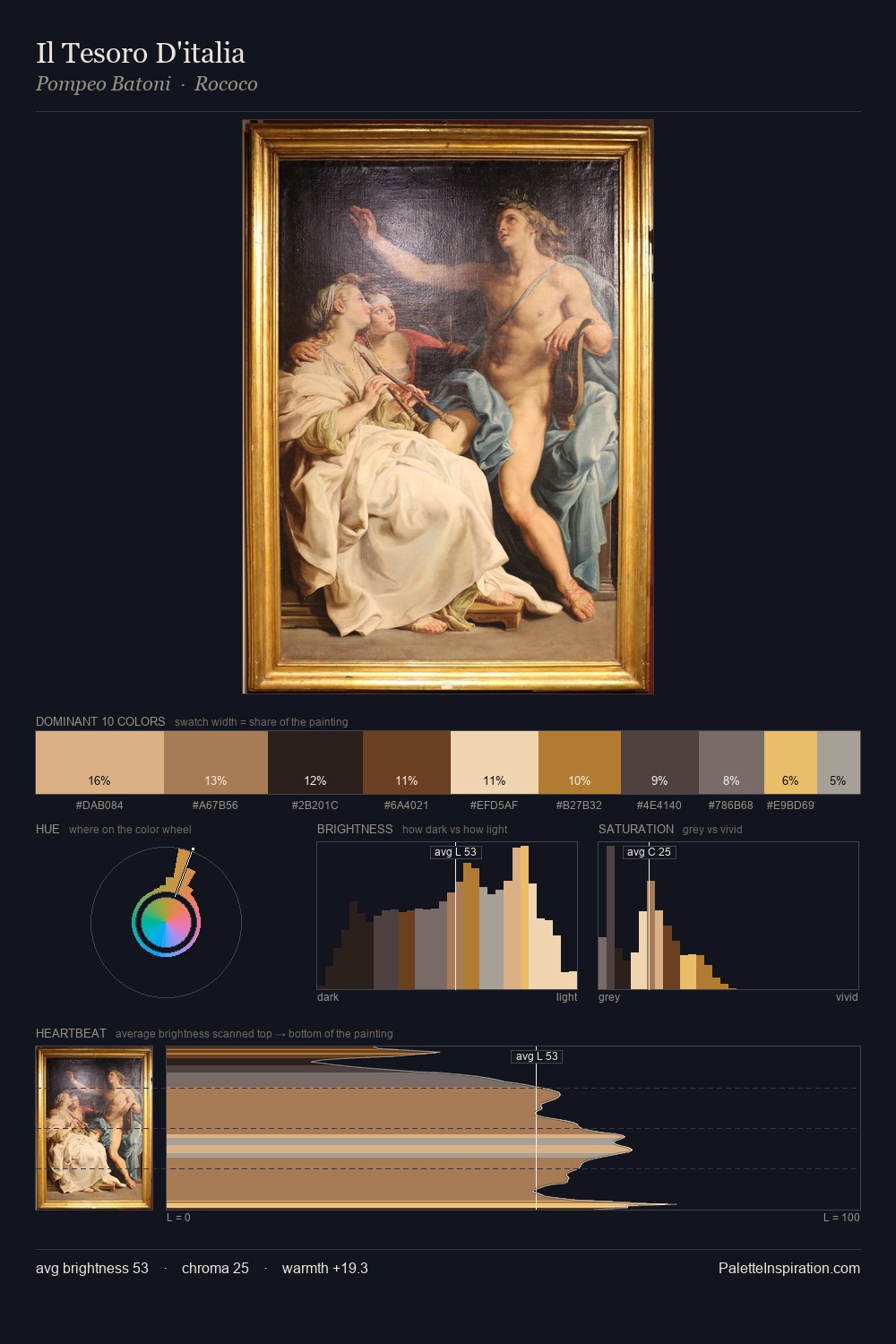Click the "HUE" section heading

click(47, 829)
